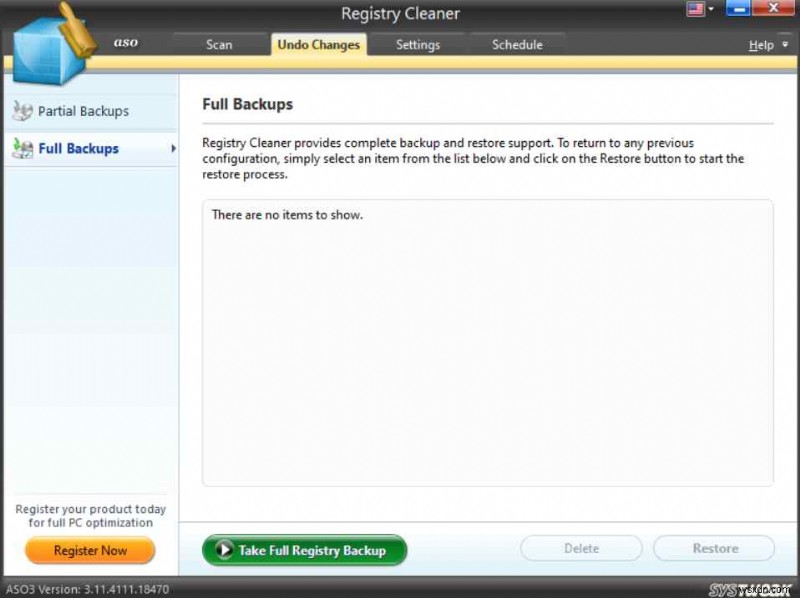Open the Scan tab
800x598 pixels.
click(x=219, y=44)
